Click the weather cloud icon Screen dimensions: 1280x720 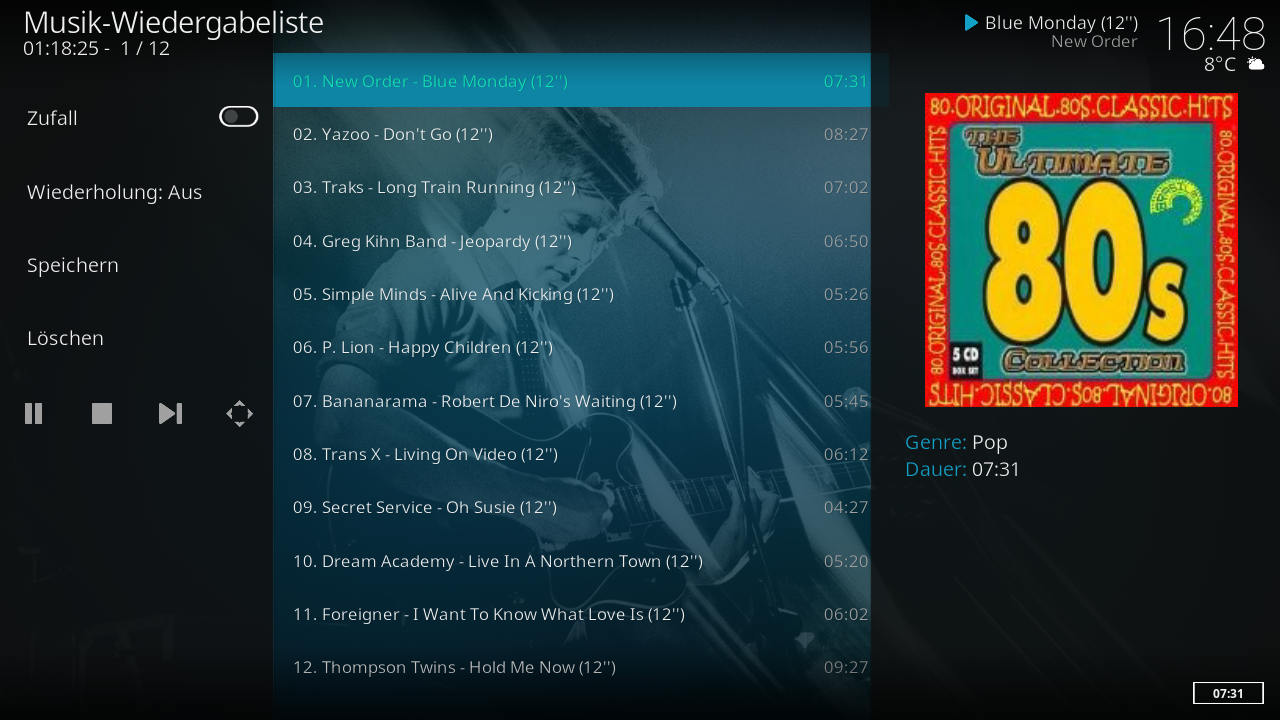click(x=1255, y=64)
